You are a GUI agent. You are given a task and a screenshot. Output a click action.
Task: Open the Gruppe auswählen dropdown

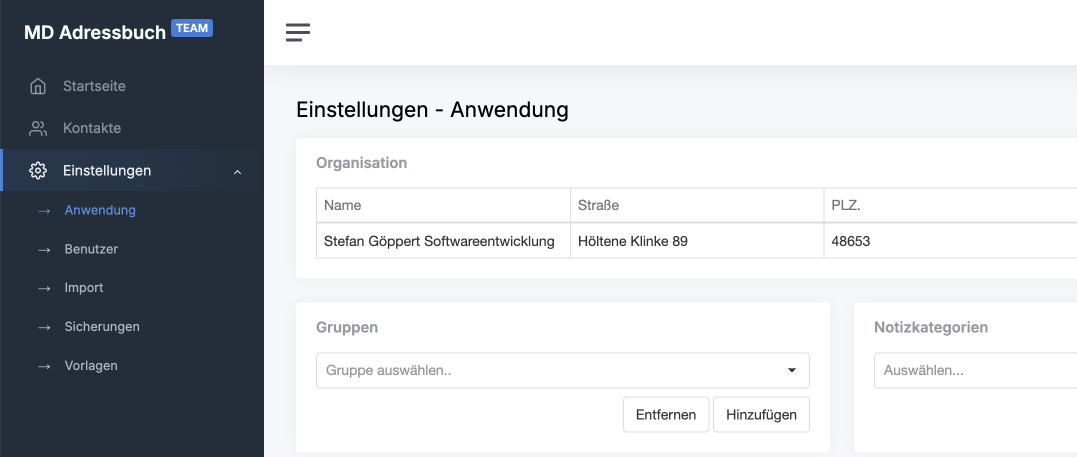coord(563,370)
